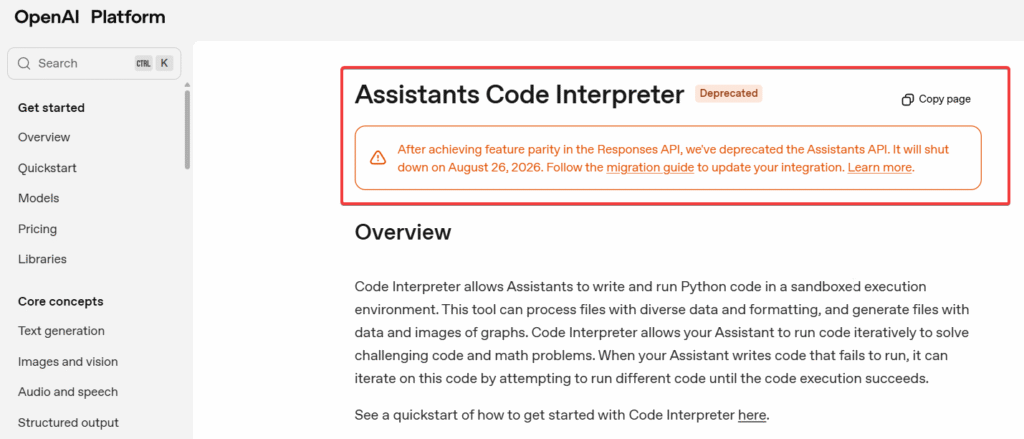Screen dimensions: 1024x439
Task: Click the OpenAI Platform logo
Action: (x=90, y=17)
